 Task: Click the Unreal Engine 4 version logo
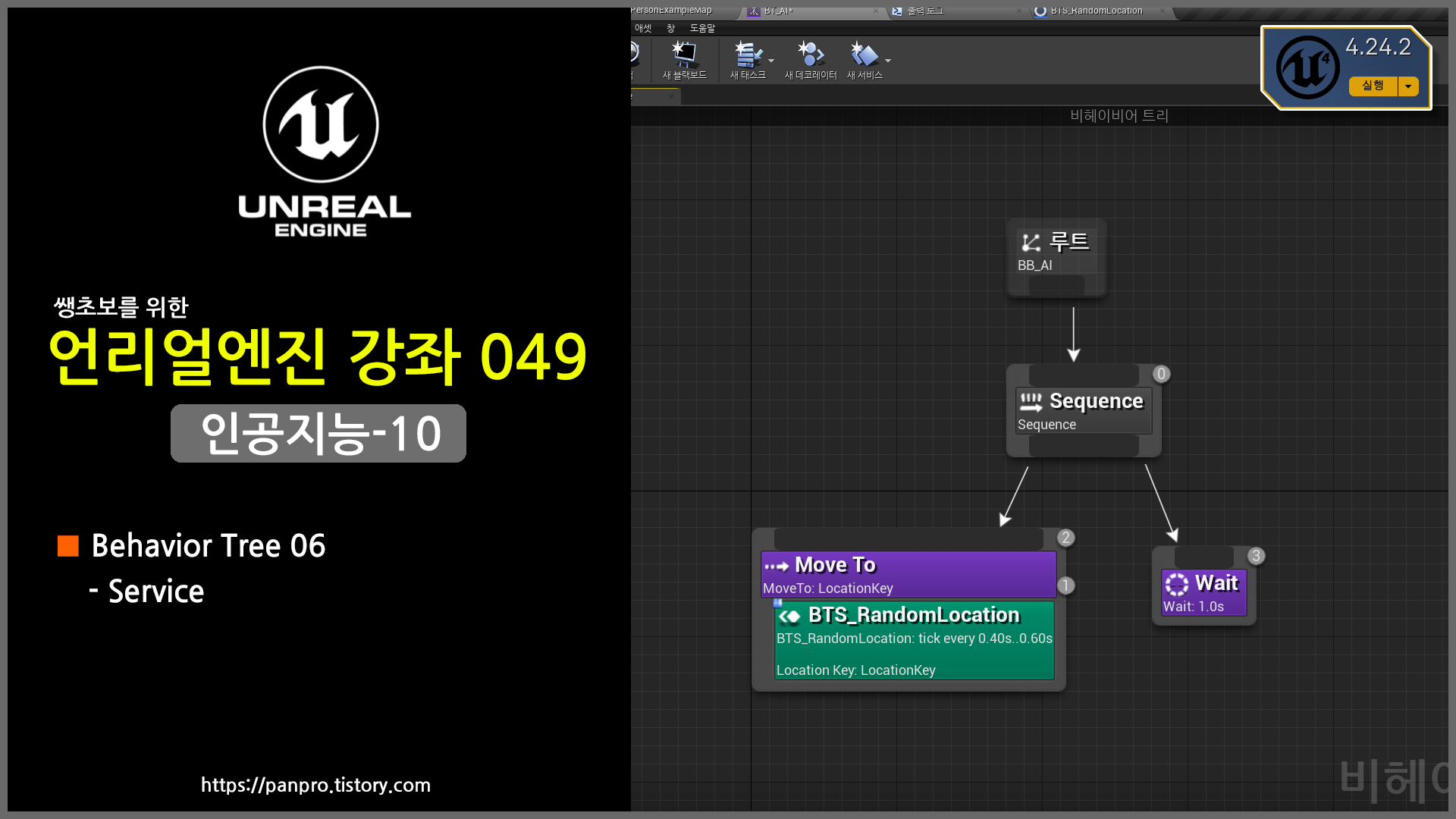coord(1307,68)
